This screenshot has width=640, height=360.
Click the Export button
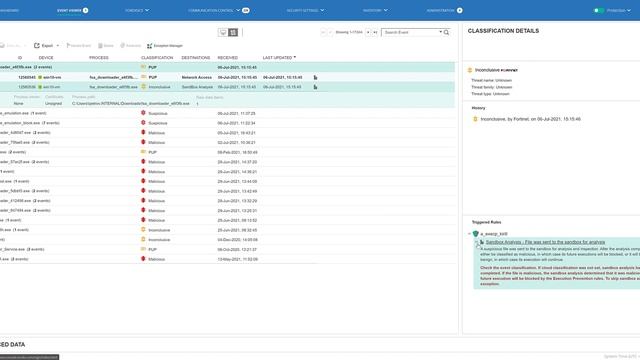[44, 46]
